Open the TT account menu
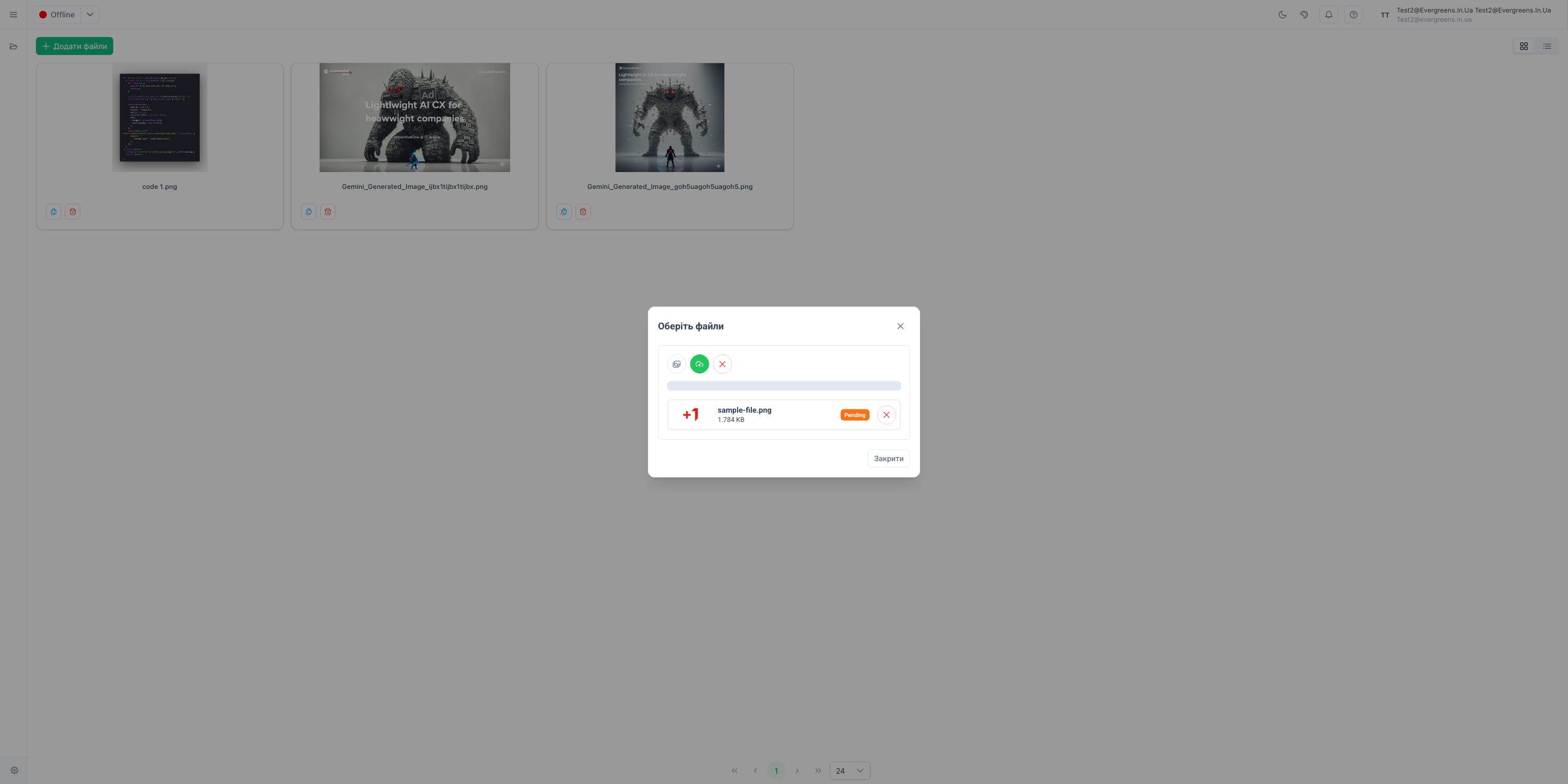Viewport: 1568px width, 784px height. pos(1385,14)
